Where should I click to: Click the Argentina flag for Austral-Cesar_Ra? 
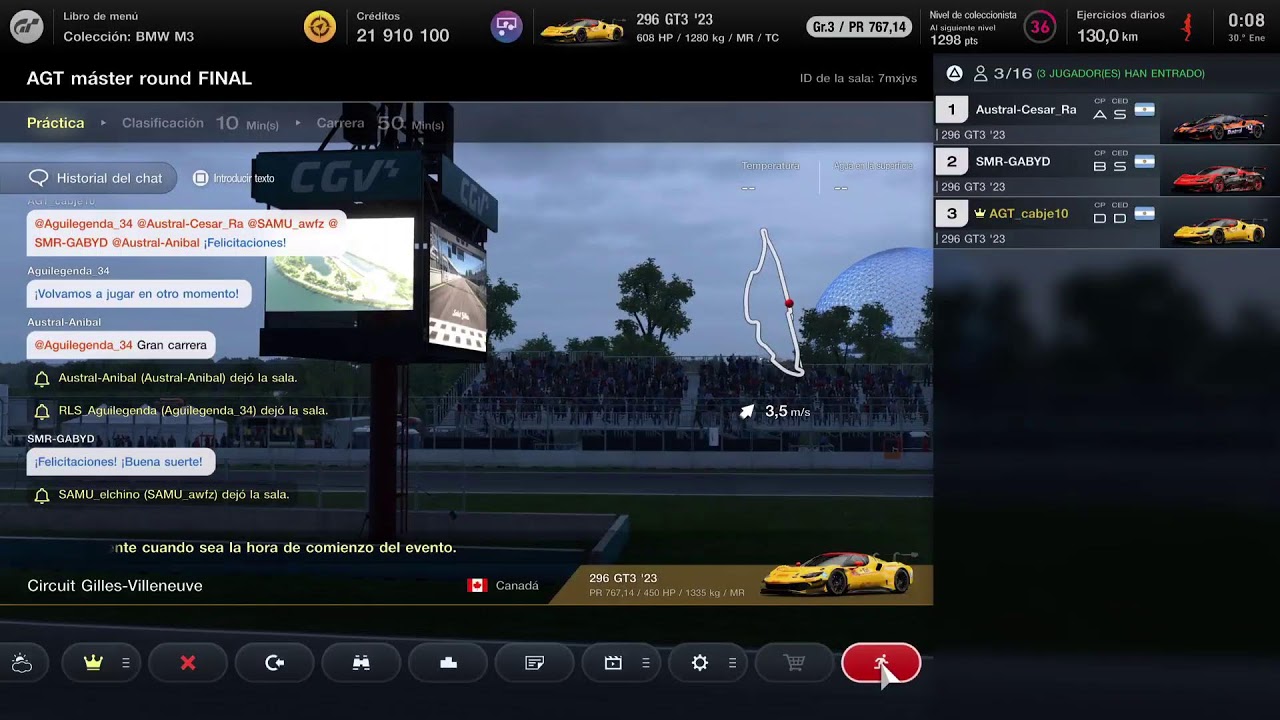coord(1145,109)
